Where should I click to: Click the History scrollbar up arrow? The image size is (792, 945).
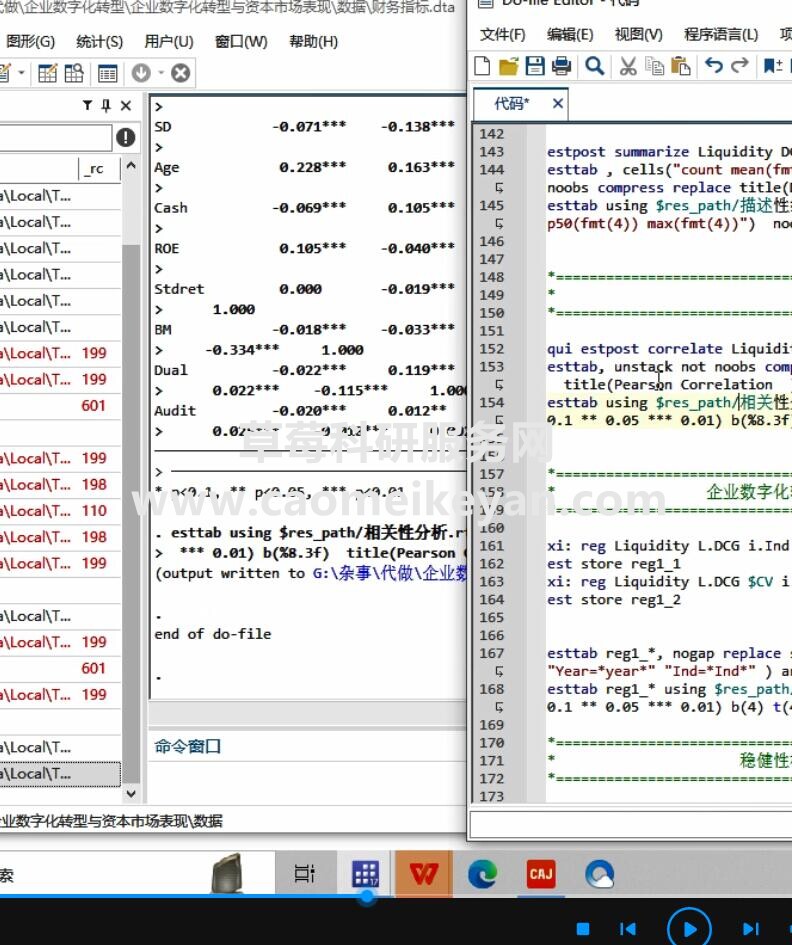coord(131,166)
